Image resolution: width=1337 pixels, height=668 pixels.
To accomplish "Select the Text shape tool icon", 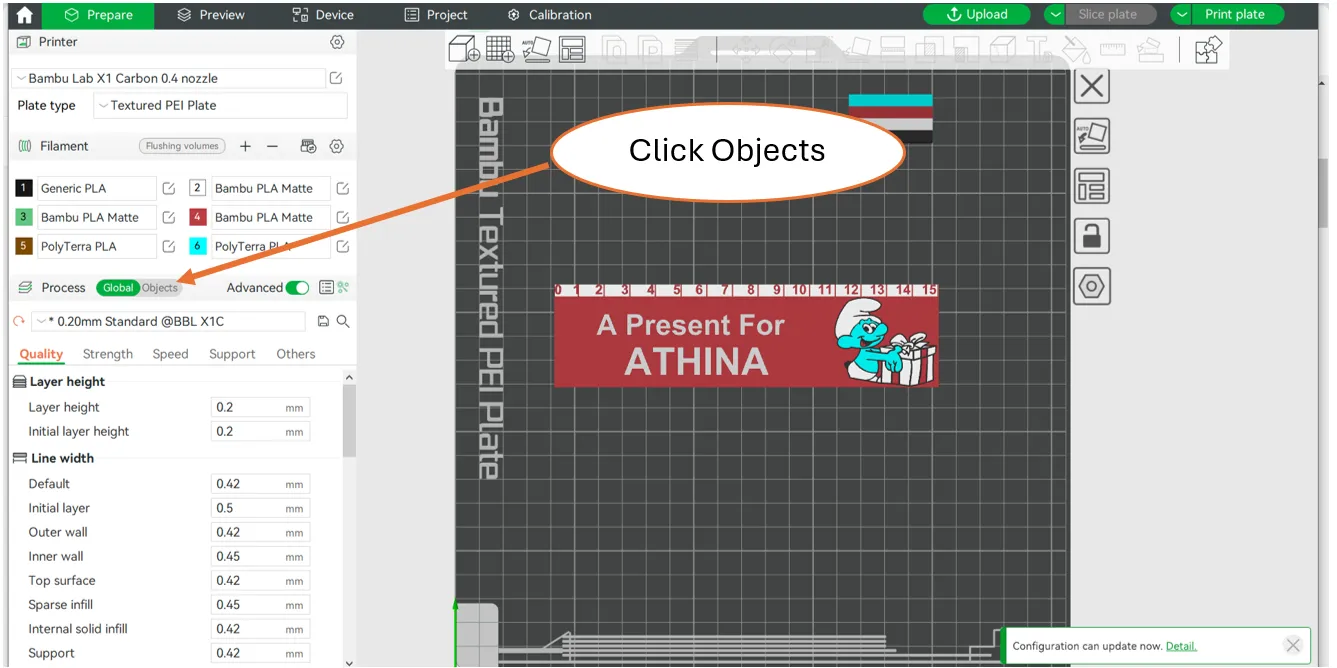I will click(x=1039, y=49).
